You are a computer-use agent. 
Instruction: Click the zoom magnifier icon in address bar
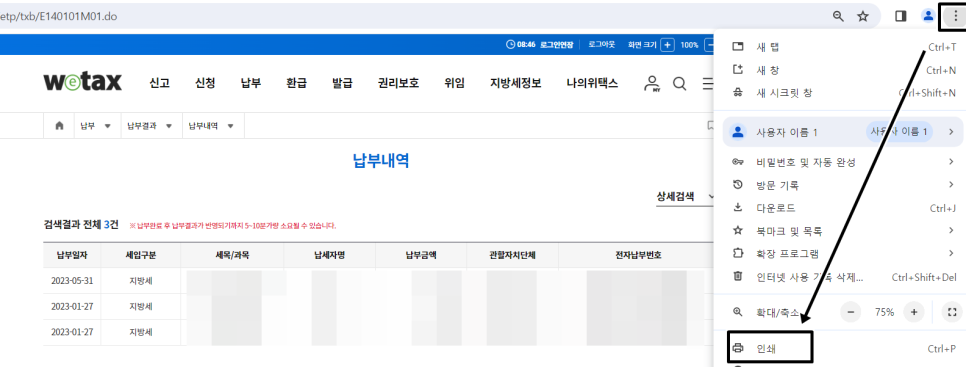(x=838, y=17)
